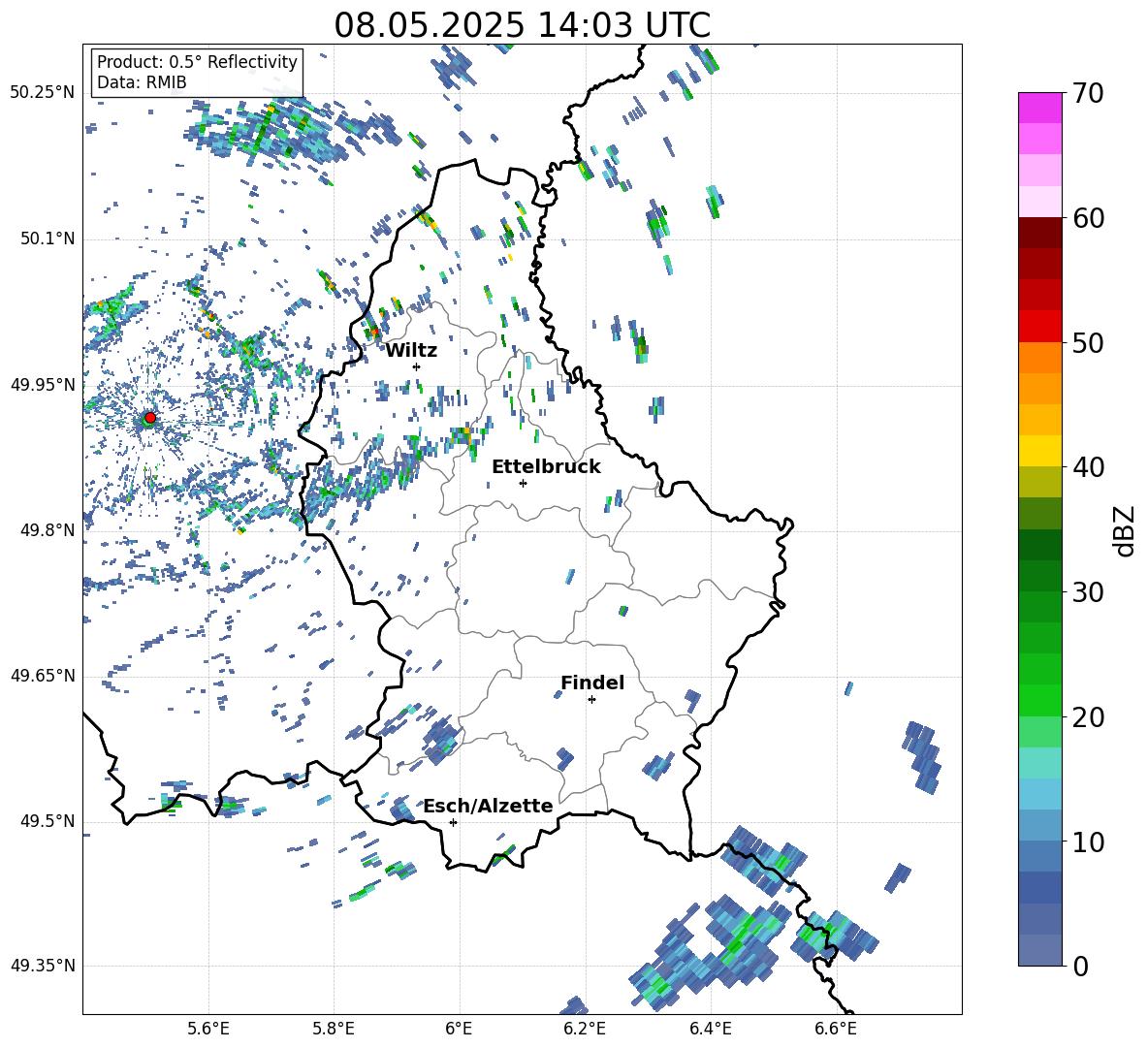The image size is (1148, 1048).
Task: Click the 40 value on the colorbar
Action: coord(1088,467)
